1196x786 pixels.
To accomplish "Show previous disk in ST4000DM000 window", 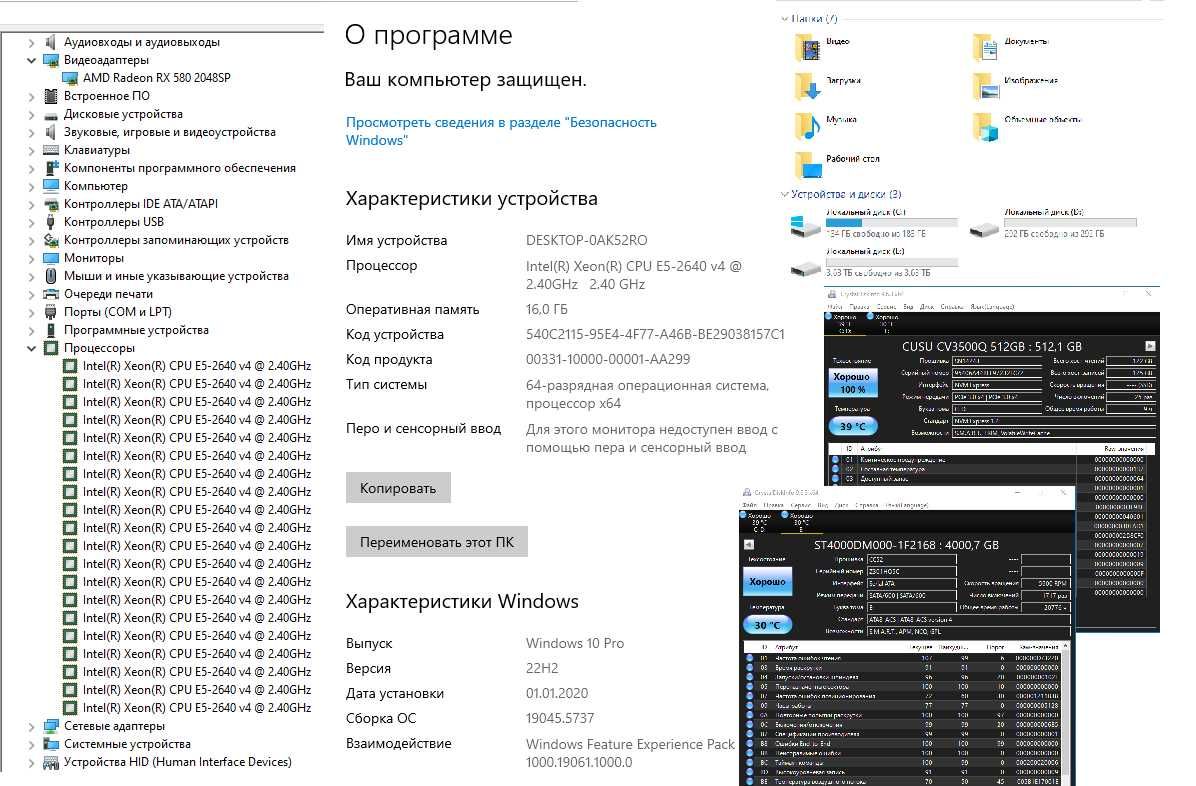I will click(749, 545).
